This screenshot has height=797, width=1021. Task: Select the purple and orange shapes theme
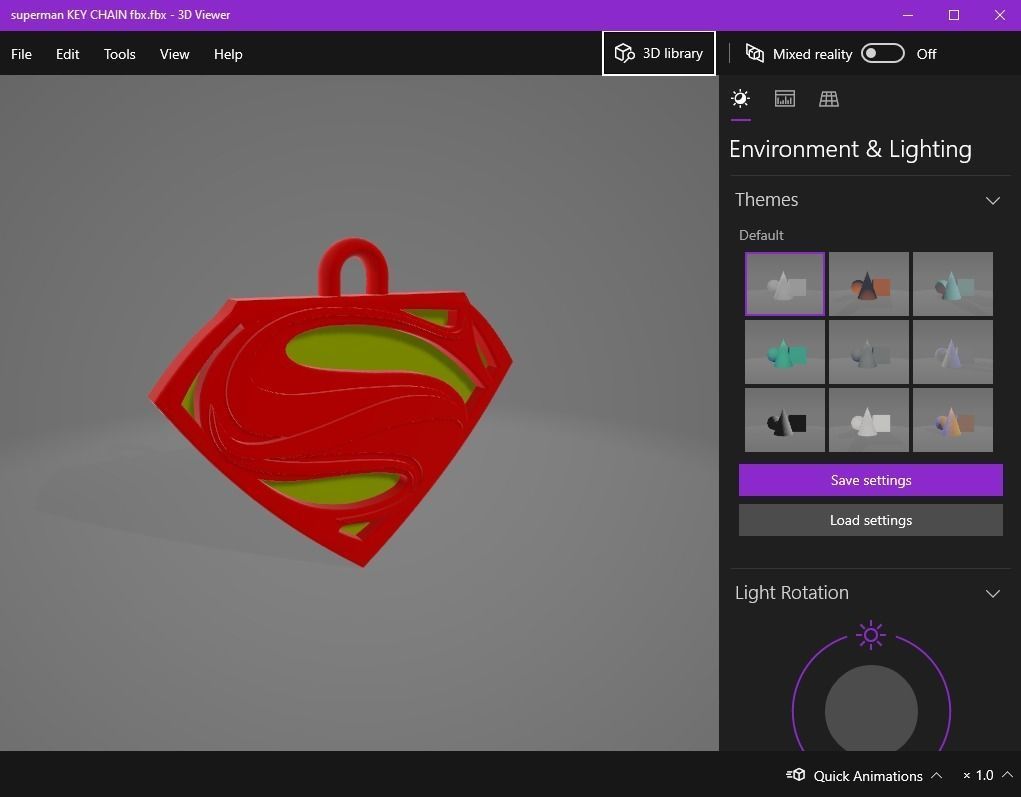[953, 420]
